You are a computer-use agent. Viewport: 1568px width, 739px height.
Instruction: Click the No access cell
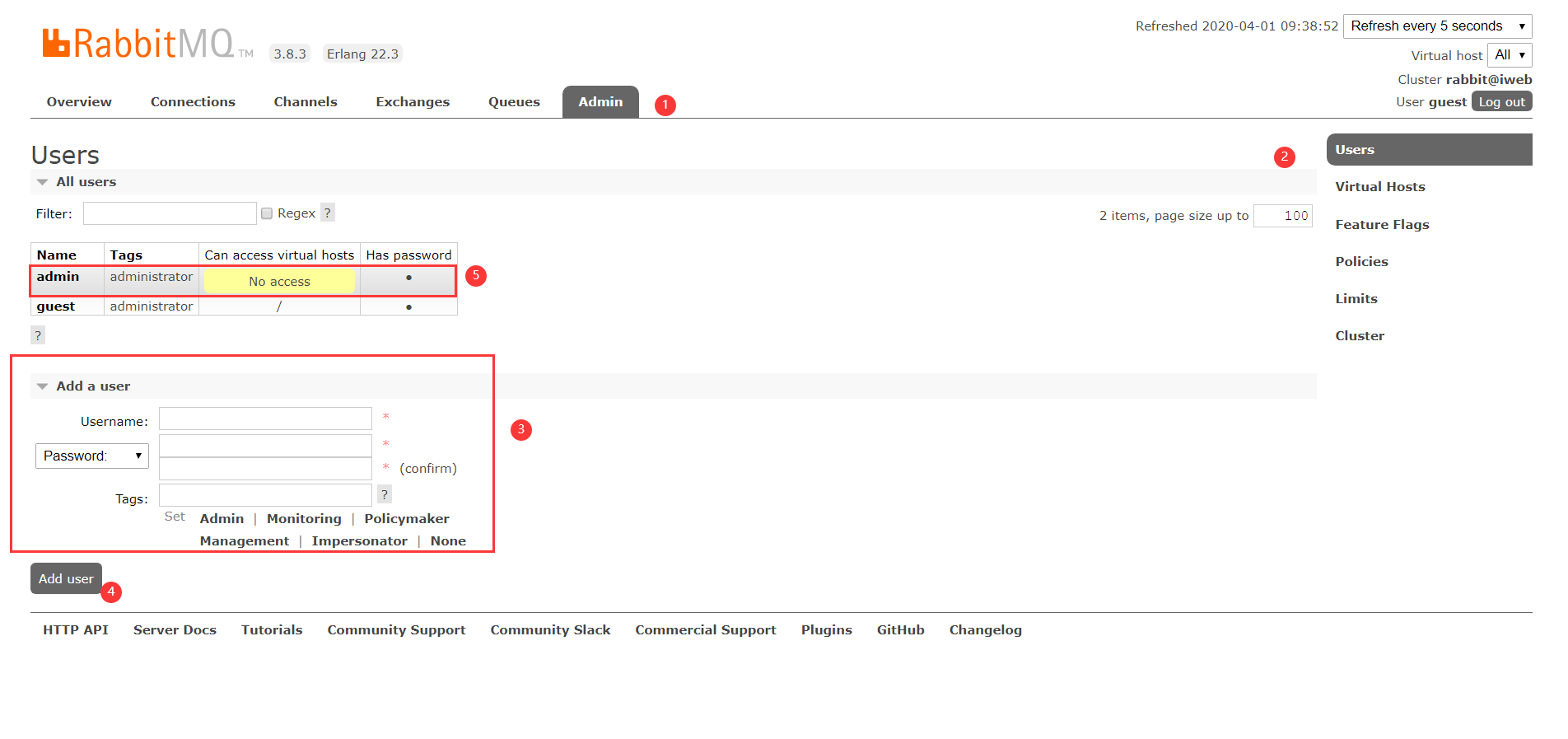point(279,282)
